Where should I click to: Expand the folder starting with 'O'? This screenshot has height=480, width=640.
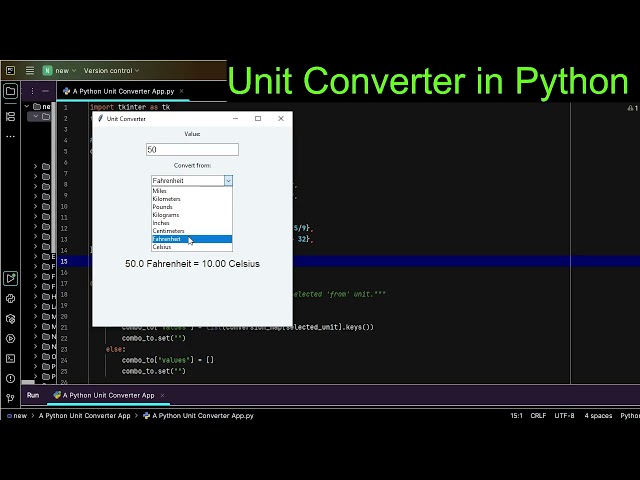pos(36,356)
